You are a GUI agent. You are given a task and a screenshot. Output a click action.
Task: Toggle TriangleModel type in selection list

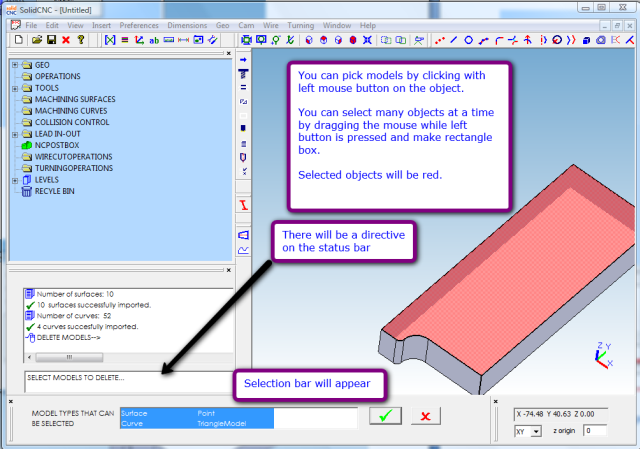(x=221, y=423)
